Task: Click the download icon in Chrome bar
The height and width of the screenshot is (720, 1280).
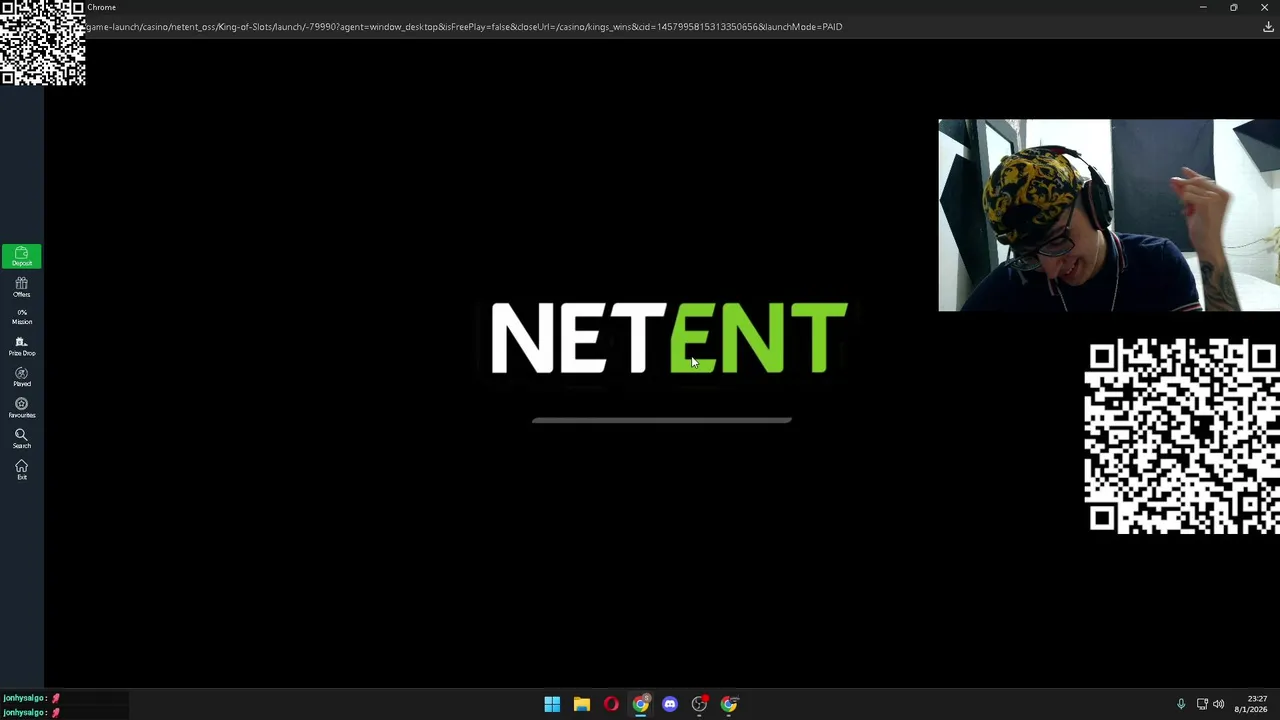Action: 1268,27
